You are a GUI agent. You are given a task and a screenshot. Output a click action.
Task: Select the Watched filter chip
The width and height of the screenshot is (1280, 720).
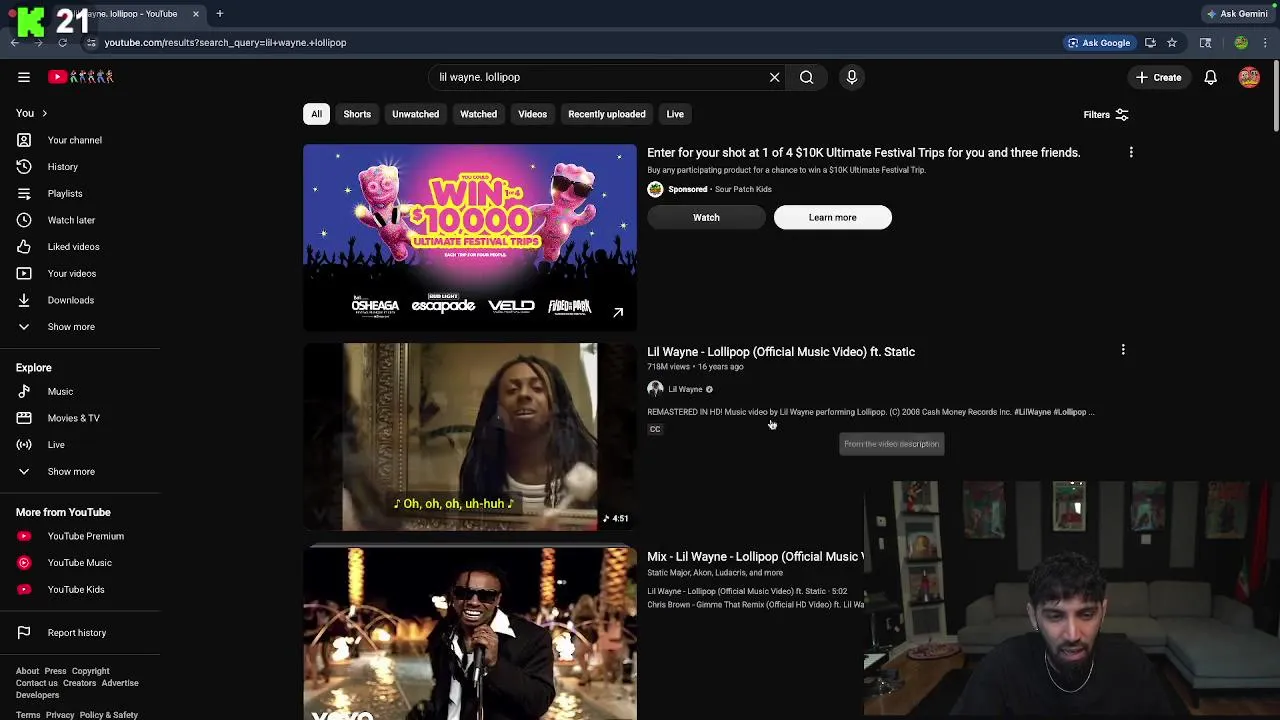point(478,114)
